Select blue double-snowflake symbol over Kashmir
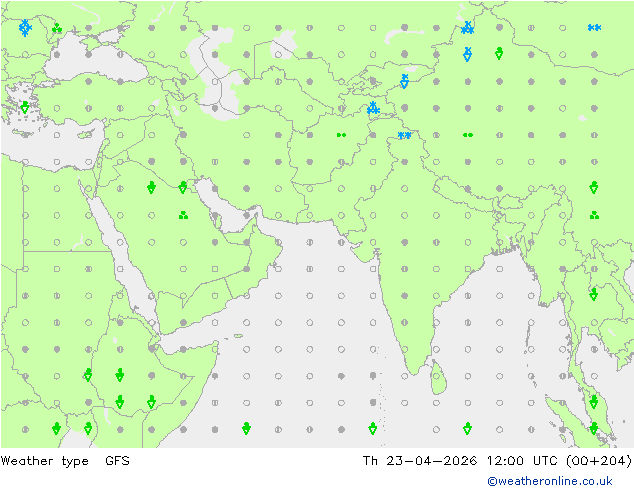Screen dimensions: 634x490 [x=404, y=135]
